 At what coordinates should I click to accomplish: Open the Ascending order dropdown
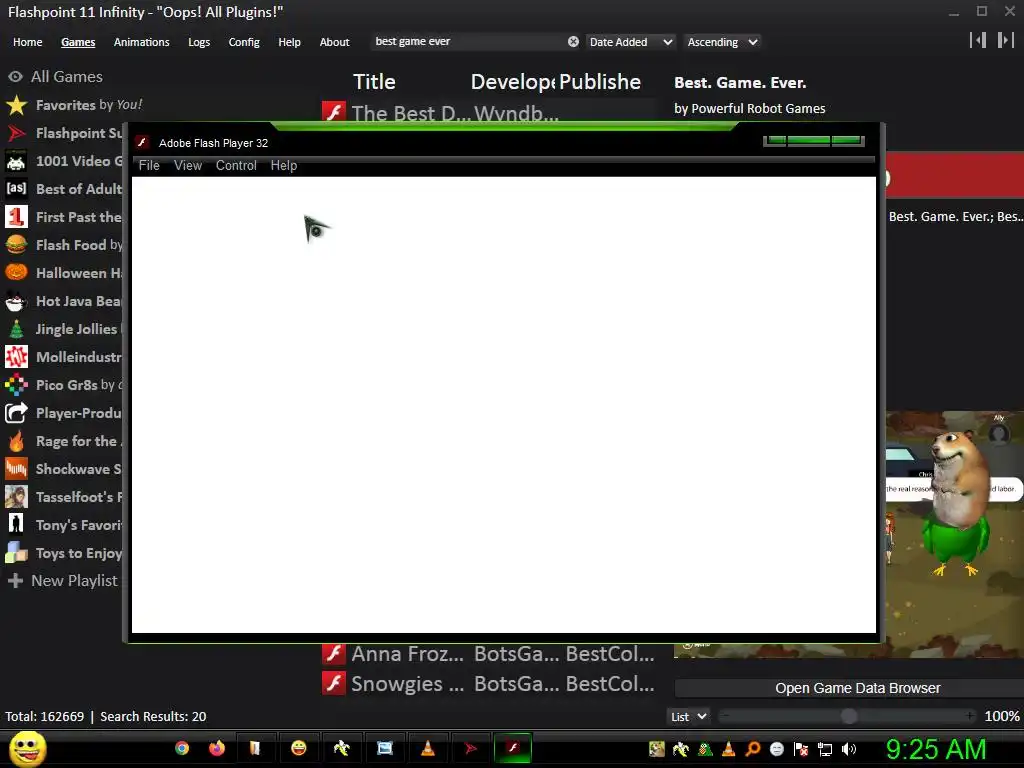pos(722,42)
